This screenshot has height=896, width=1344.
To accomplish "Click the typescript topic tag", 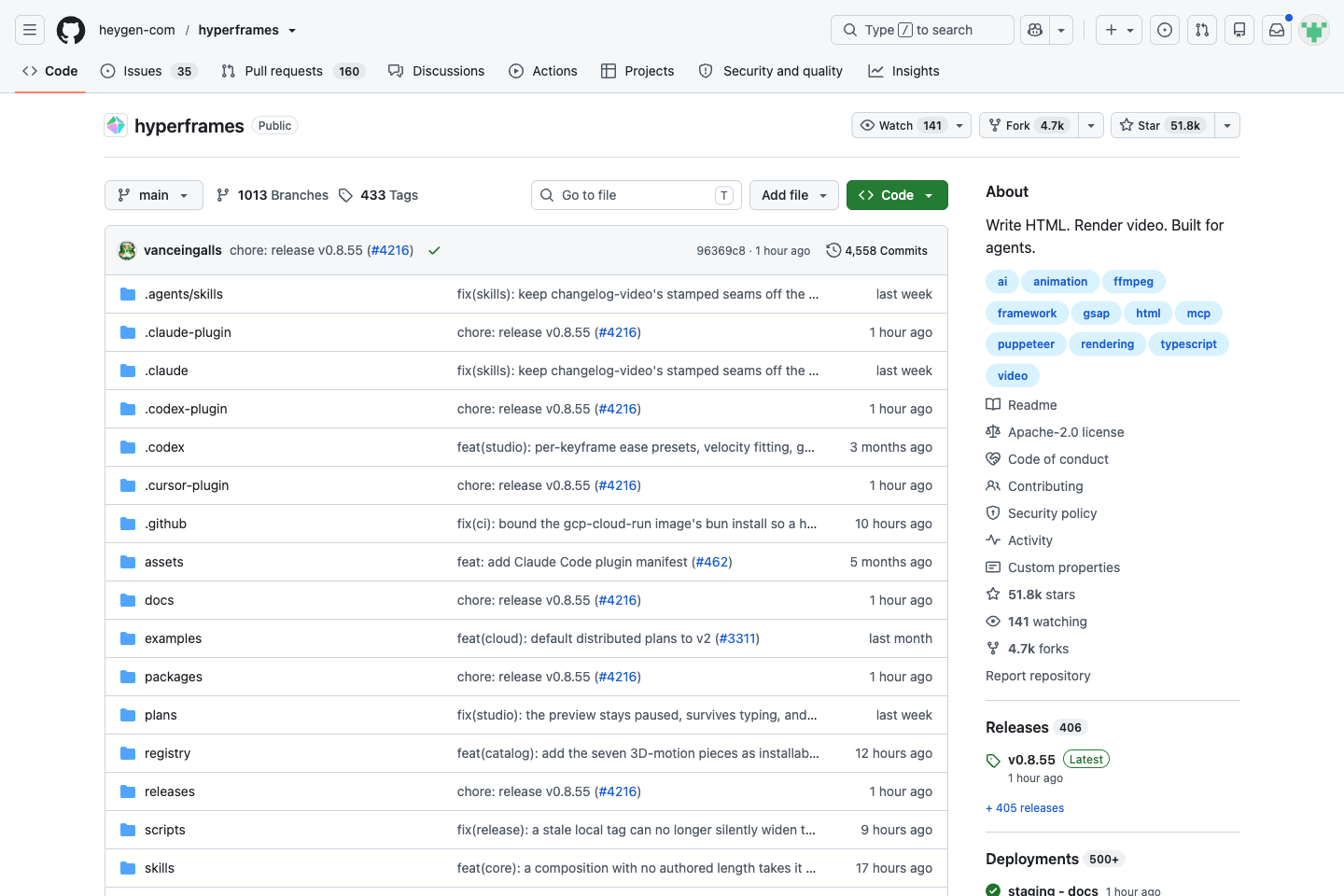I will [x=1188, y=344].
